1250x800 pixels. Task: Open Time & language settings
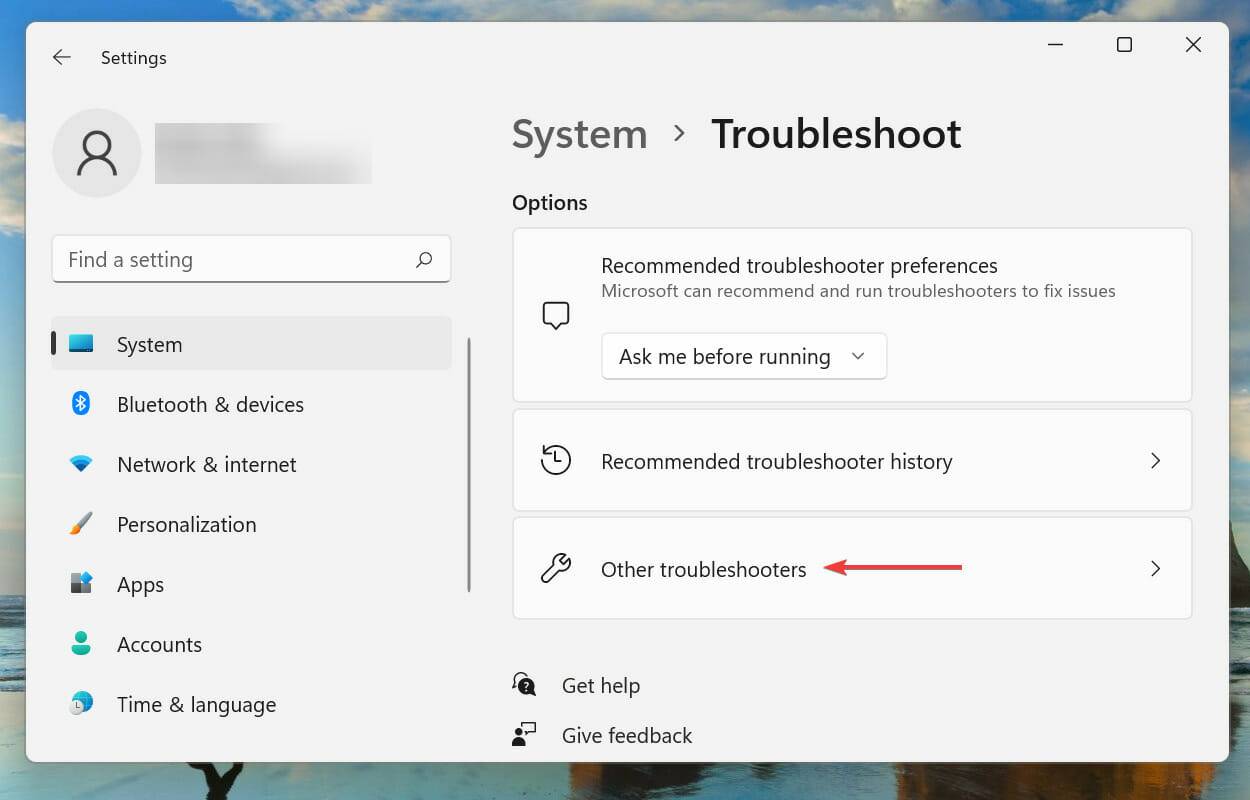252,704
